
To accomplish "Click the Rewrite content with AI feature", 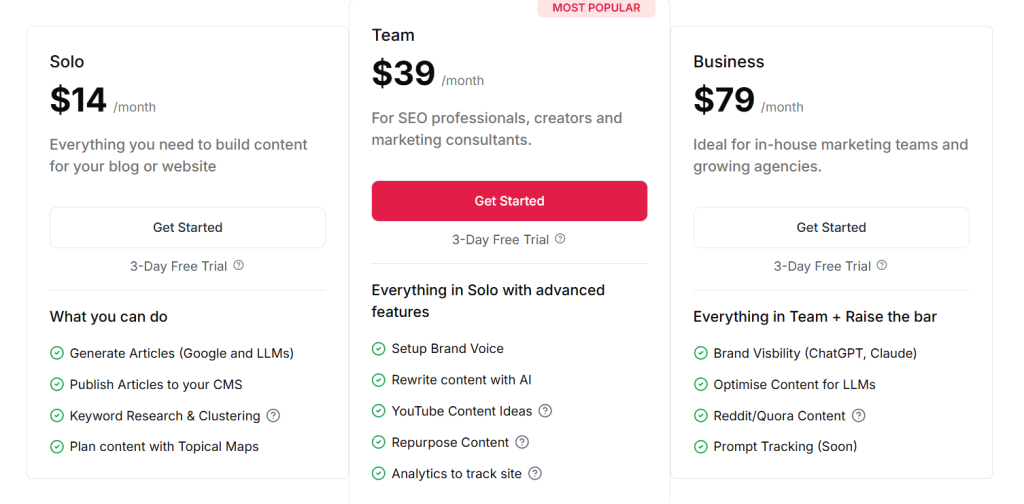I will tap(461, 380).
